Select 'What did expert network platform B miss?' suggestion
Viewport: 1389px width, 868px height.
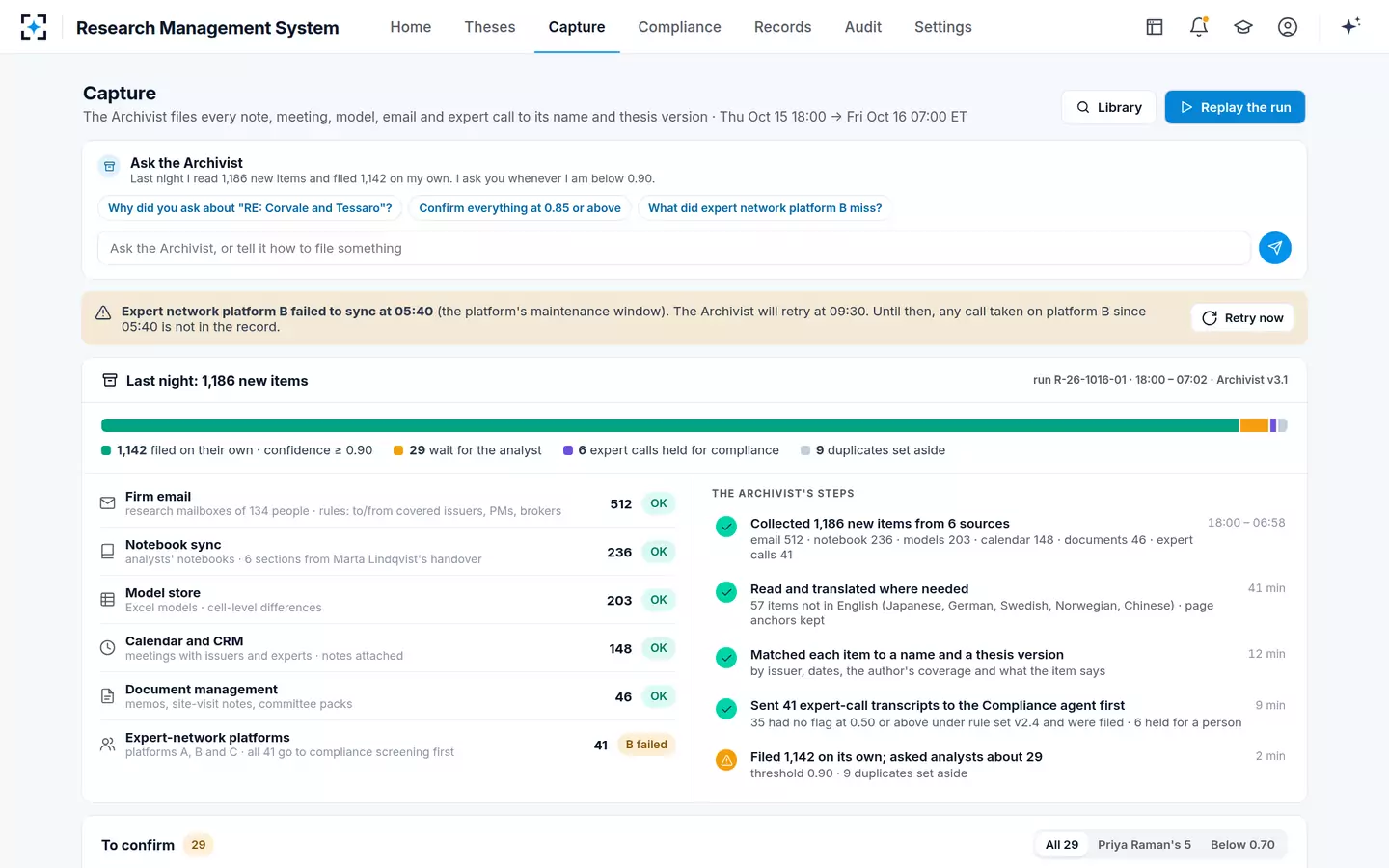[x=765, y=208]
